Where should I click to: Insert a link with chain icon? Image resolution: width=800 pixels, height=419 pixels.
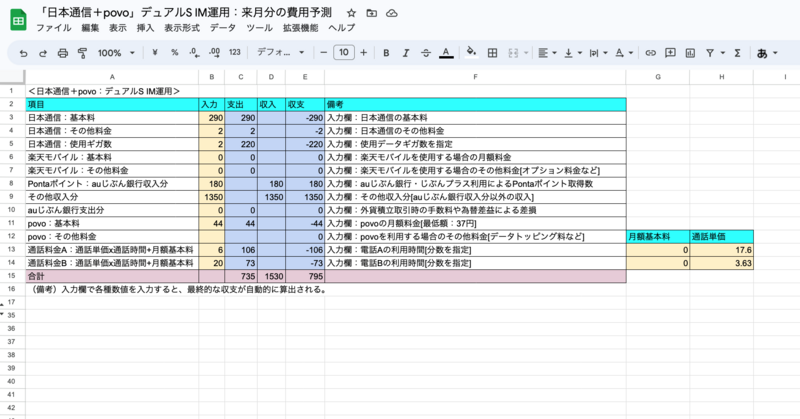[x=651, y=53]
